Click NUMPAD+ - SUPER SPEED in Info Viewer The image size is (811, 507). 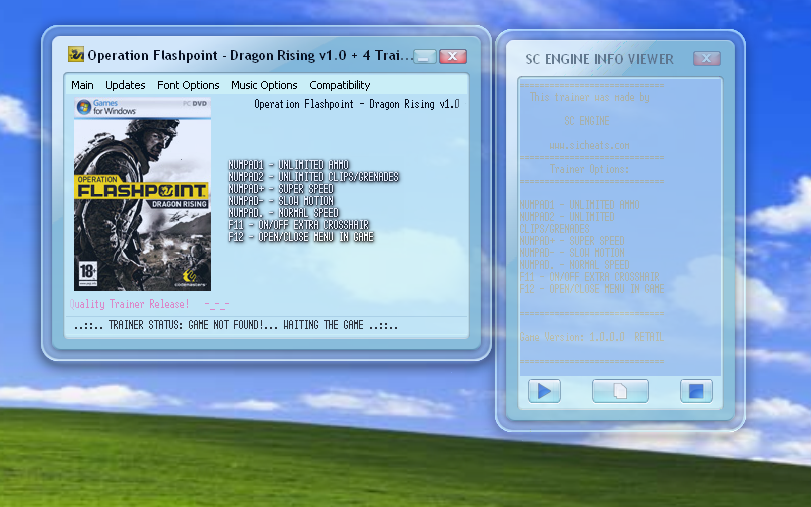click(x=572, y=241)
